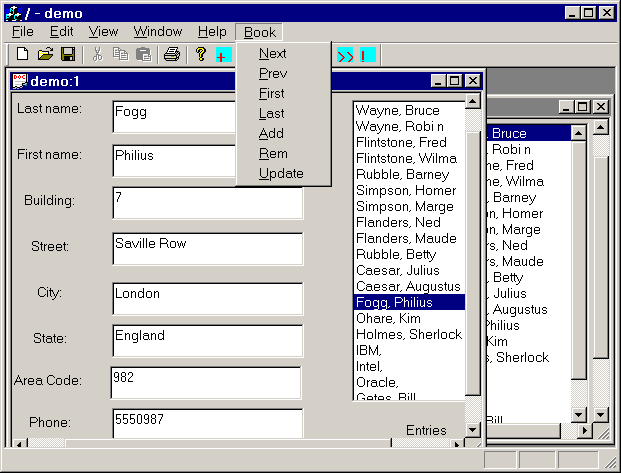Click the Copy toolbar icon
Screen dimensions: 621x473
click(x=120, y=54)
